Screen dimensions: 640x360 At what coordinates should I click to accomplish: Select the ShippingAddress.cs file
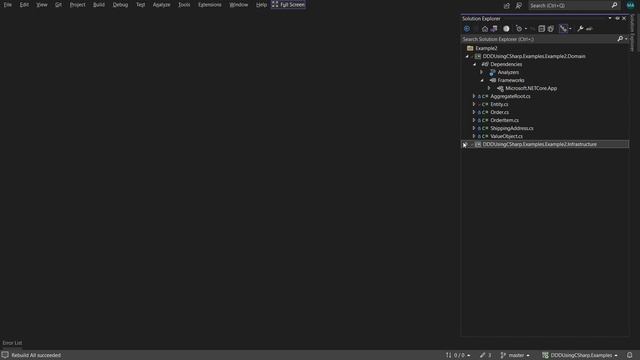(512, 128)
